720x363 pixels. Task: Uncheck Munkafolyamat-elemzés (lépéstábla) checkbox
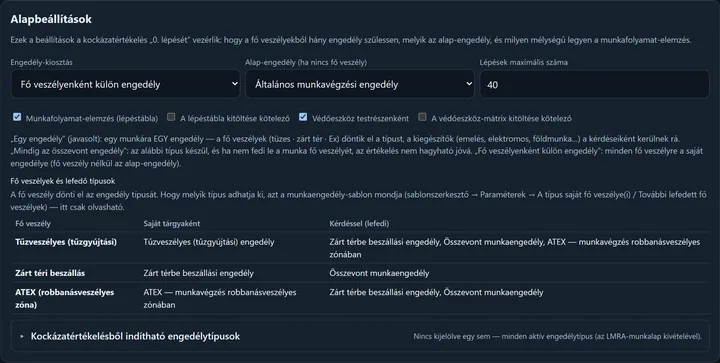17,117
